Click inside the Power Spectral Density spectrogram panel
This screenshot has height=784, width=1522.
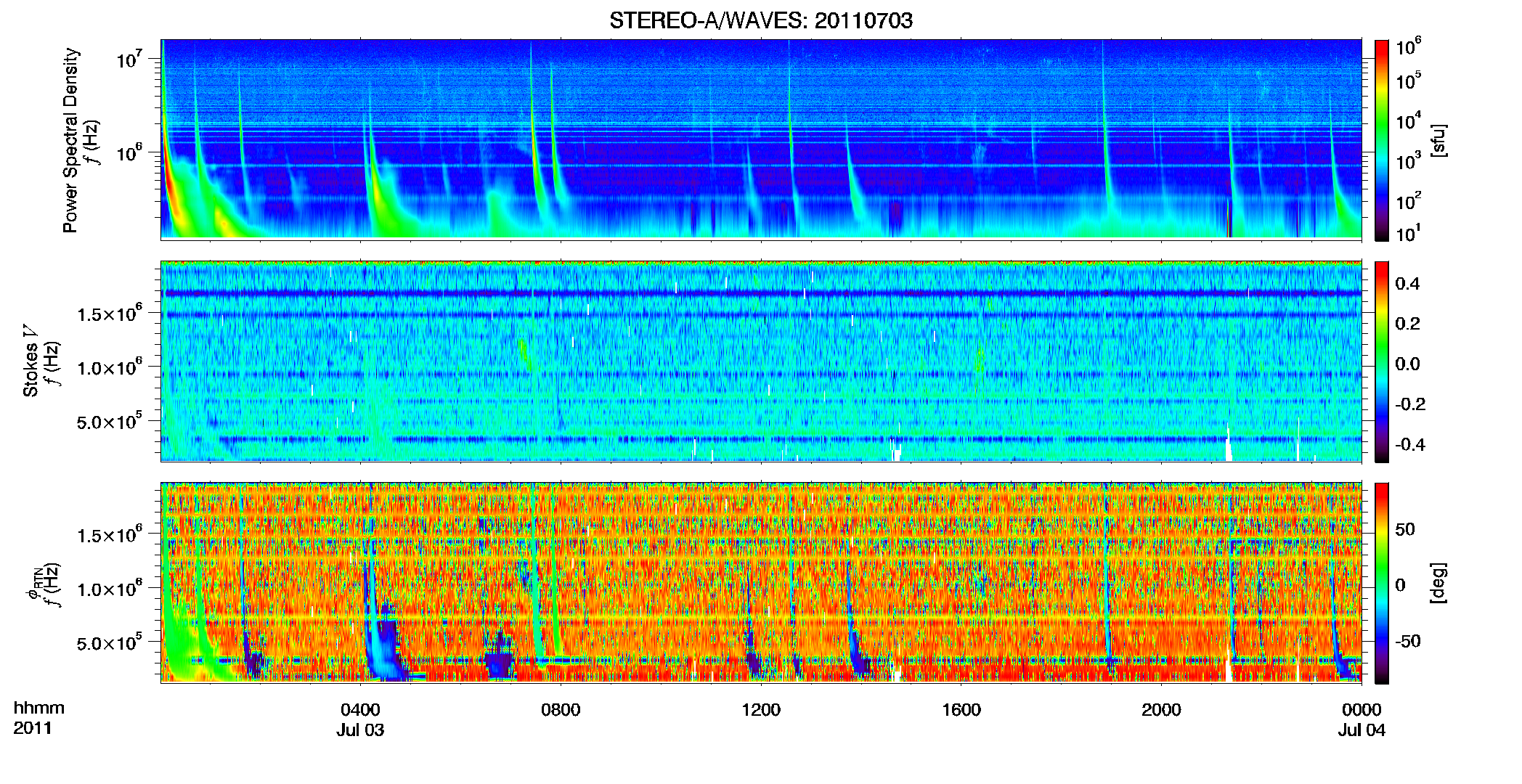761,139
